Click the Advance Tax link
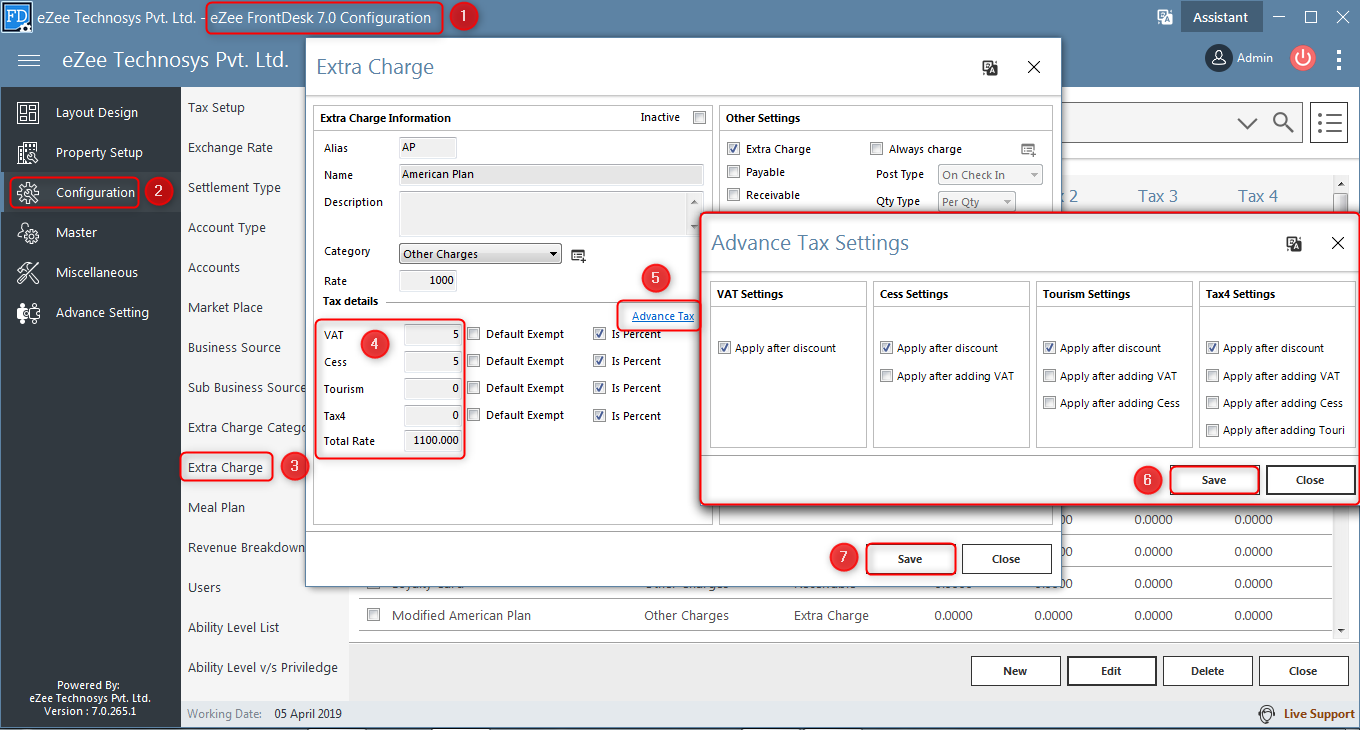 663,316
